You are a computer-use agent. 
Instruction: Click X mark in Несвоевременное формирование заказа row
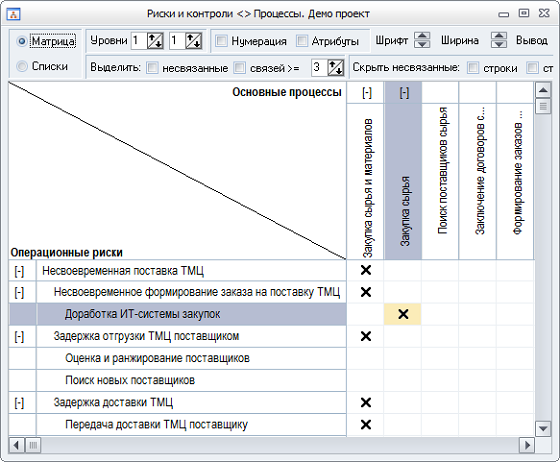point(366,292)
